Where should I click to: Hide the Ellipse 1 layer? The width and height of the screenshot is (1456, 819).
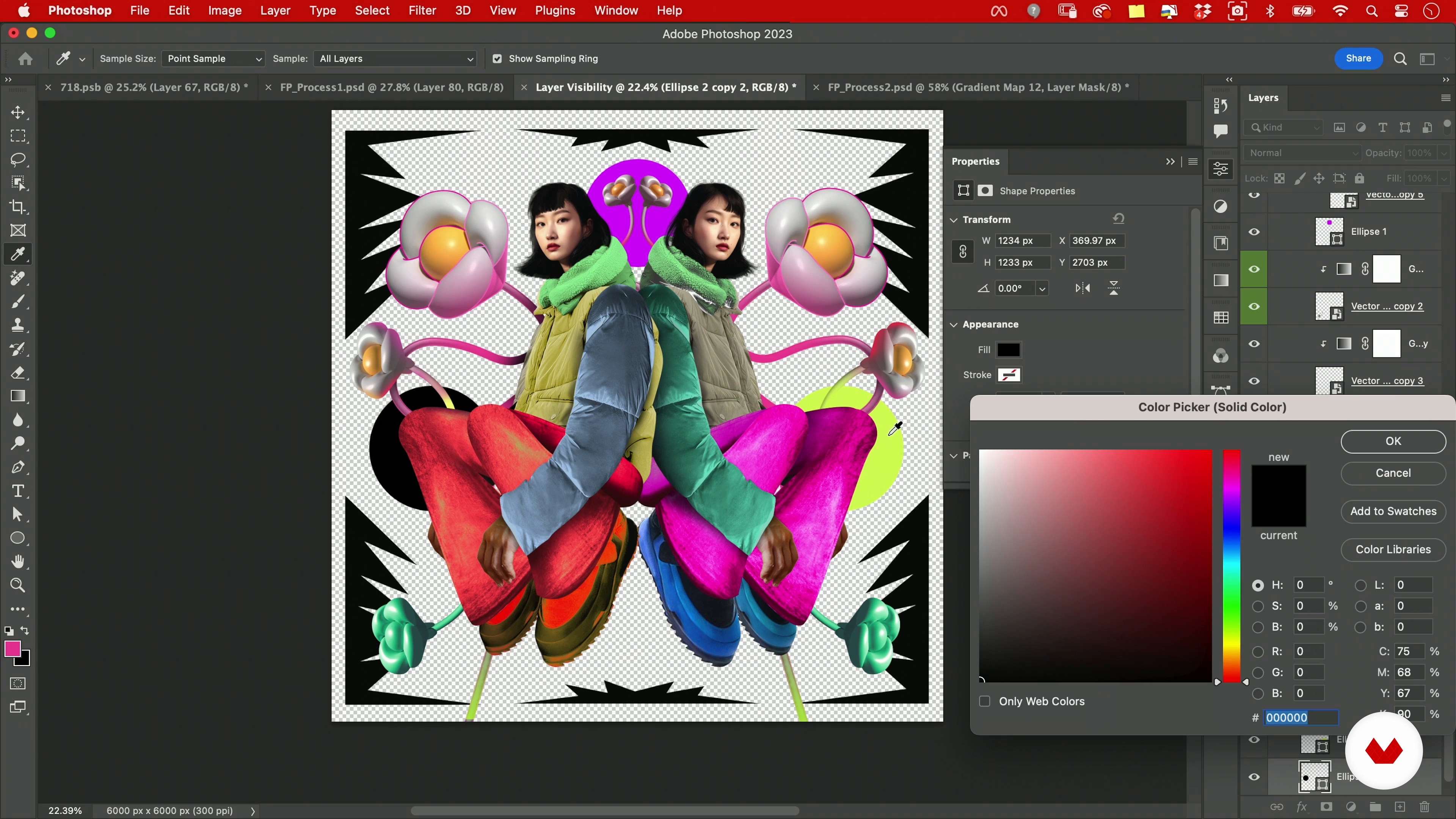pos(1254,232)
